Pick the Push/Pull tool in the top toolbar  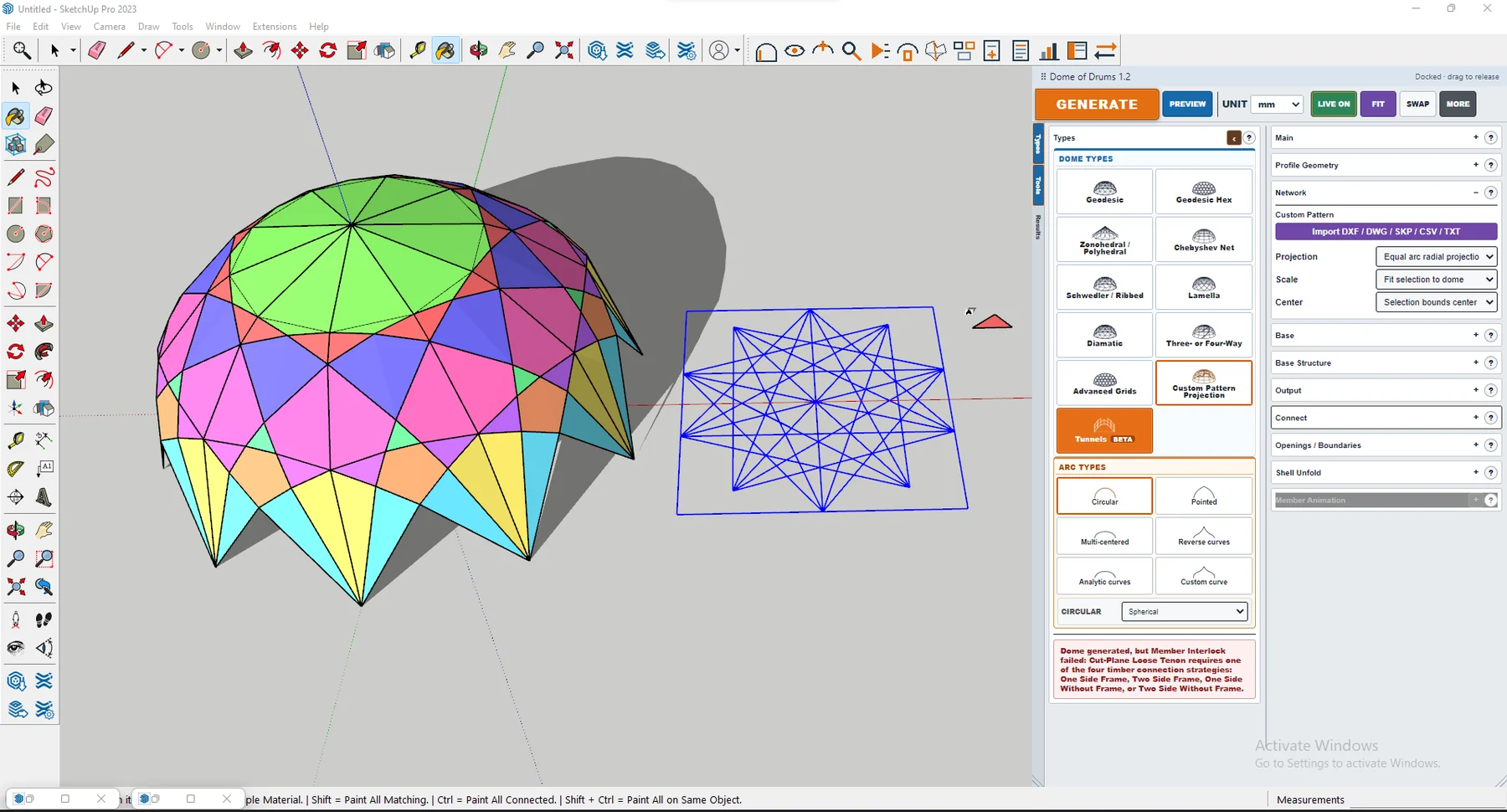243,51
